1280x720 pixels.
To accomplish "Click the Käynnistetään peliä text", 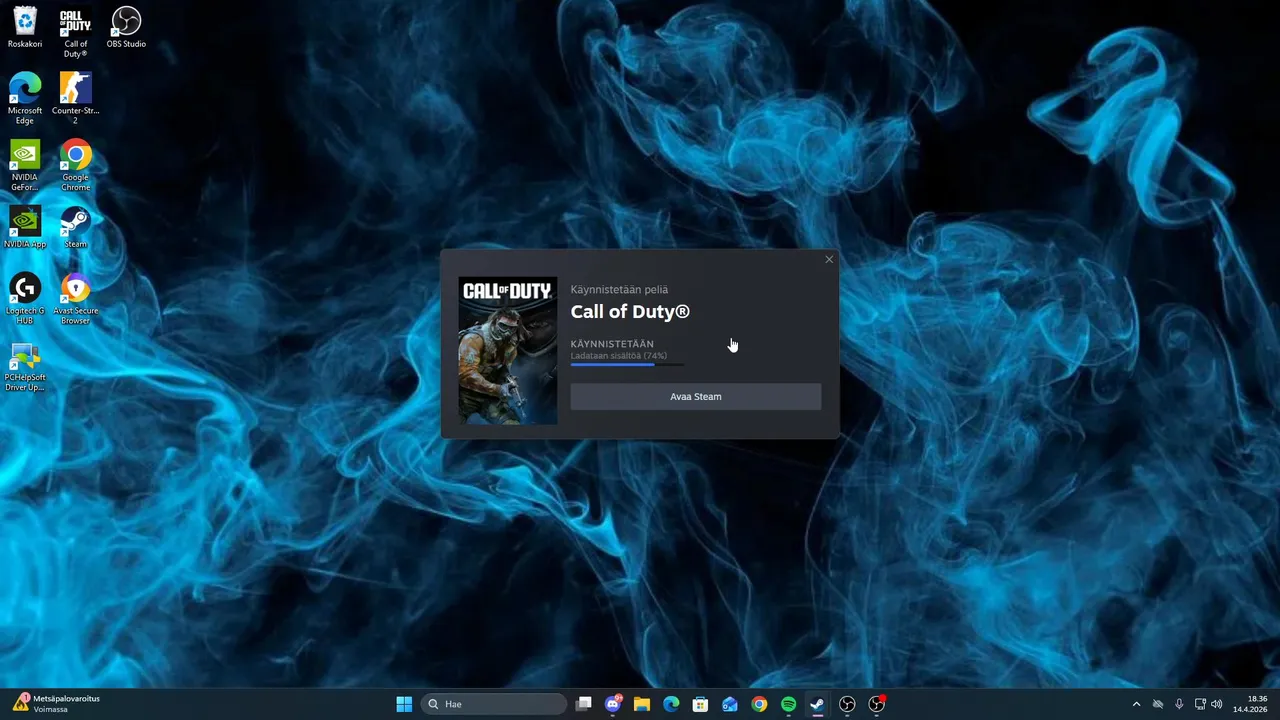I will [x=619, y=290].
